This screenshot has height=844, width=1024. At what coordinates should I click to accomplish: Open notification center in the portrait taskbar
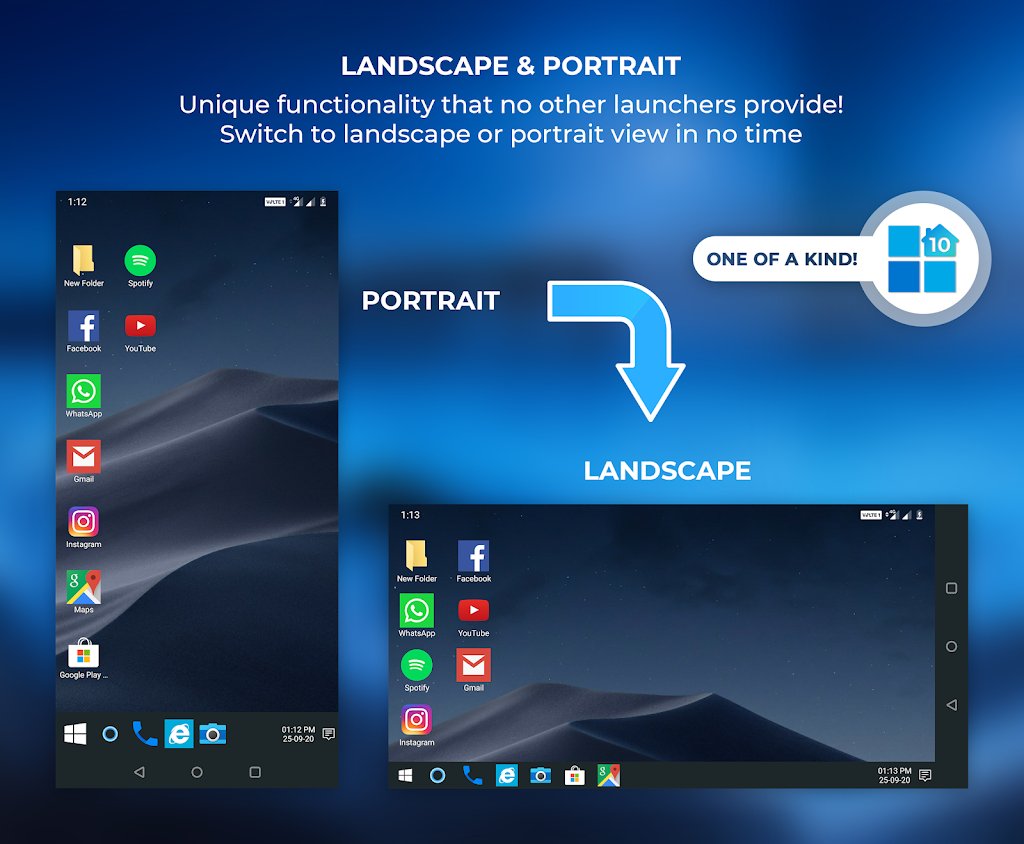[328, 734]
